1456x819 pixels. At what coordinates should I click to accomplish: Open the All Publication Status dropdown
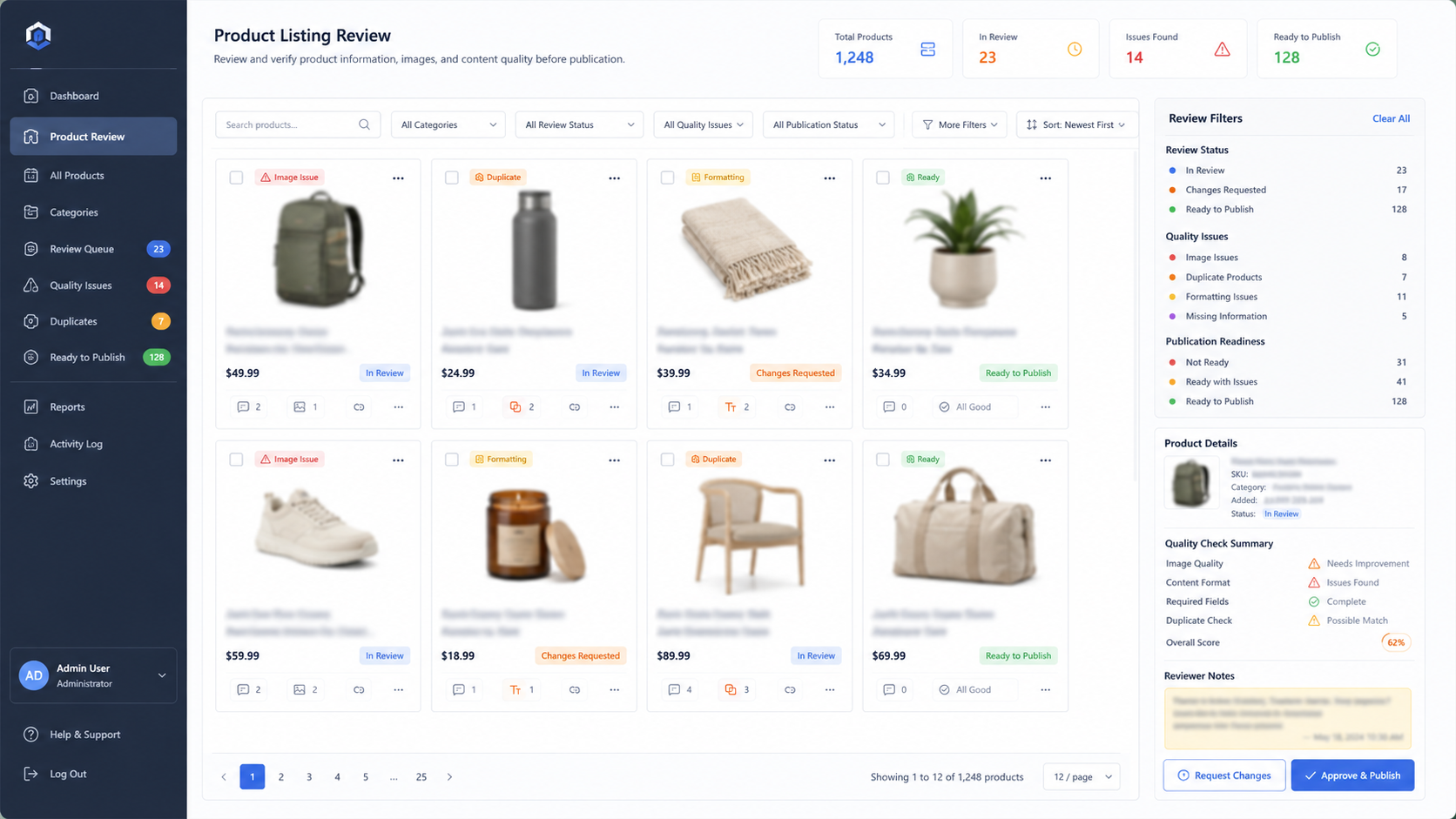click(x=829, y=124)
